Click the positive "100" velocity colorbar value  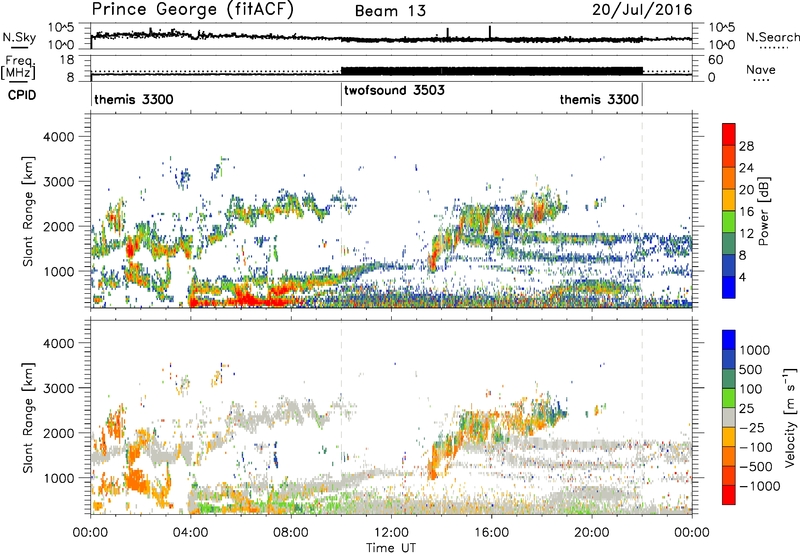point(751,389)
